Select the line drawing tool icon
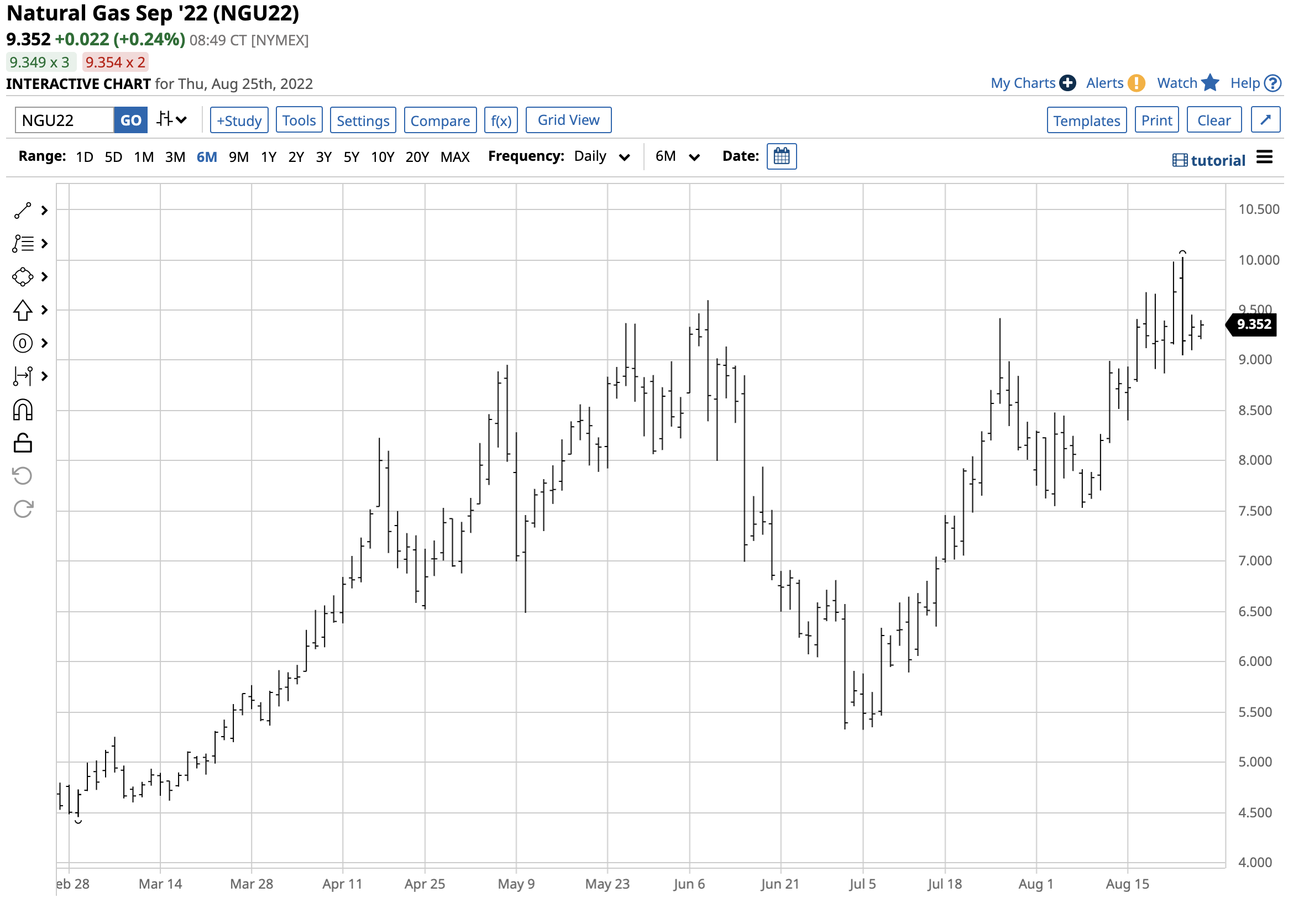Viewport: 1309px width, 924px height. (x=22, y=211)
